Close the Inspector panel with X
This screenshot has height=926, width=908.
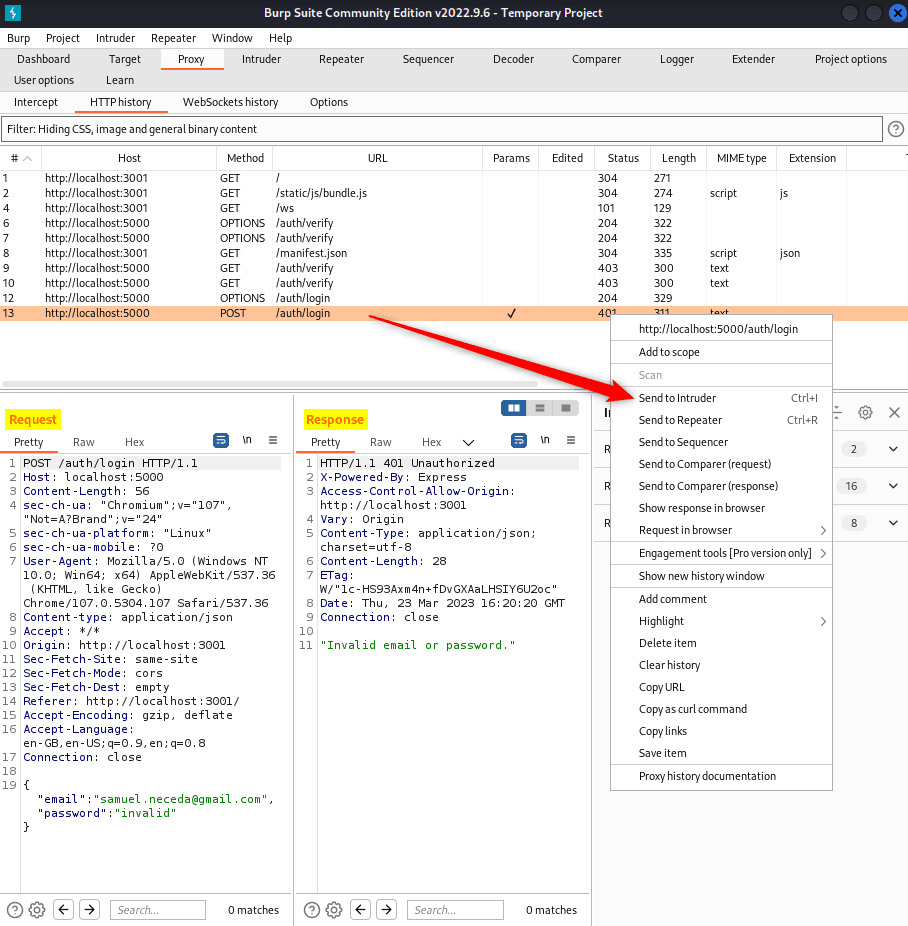point(894,412)
